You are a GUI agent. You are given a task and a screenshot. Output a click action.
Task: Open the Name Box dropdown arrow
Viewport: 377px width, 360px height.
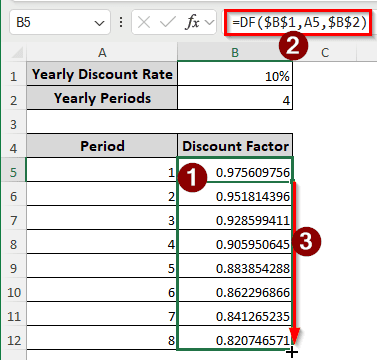tap(99, 23)
